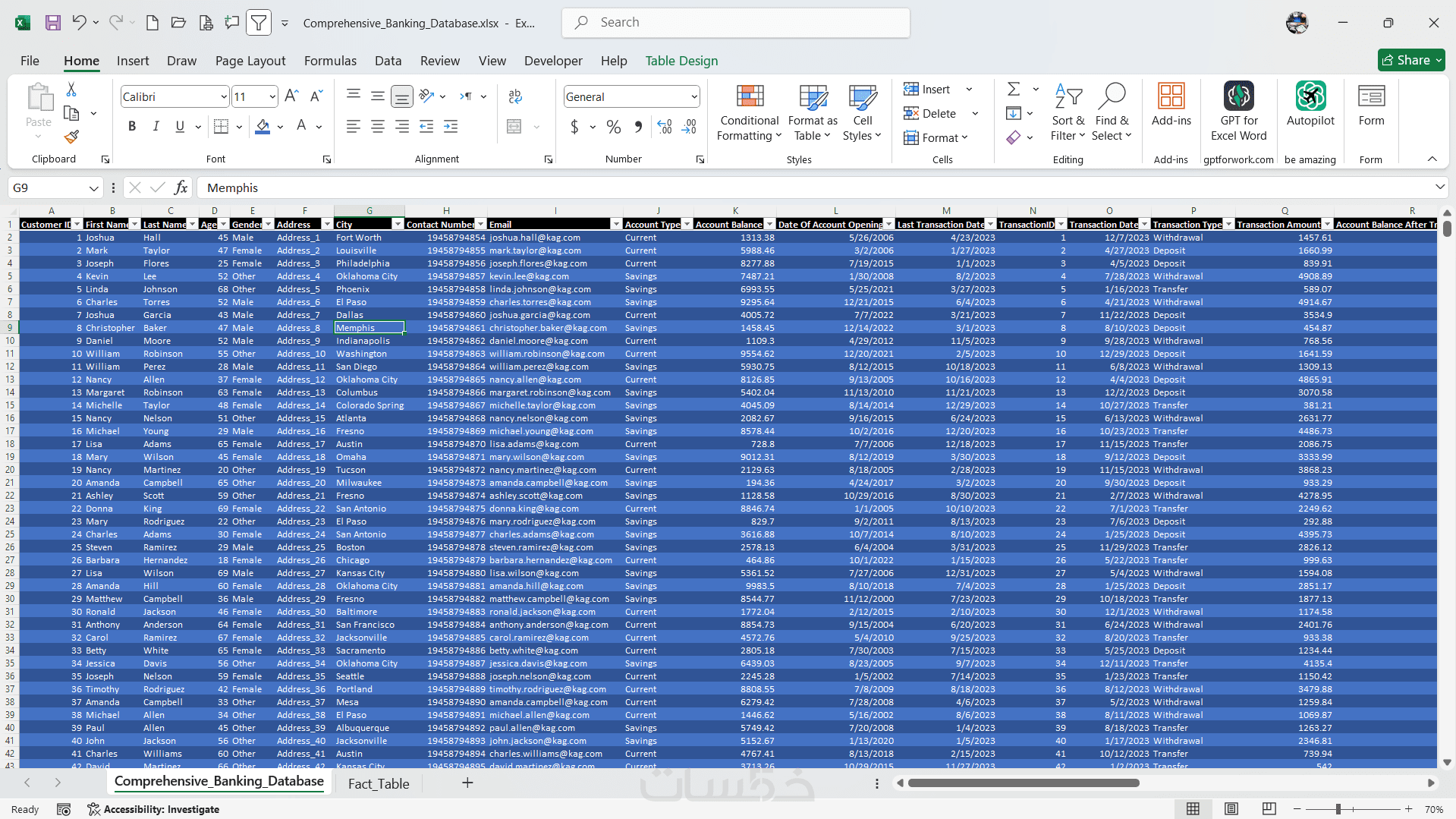Launch the Autopilot add-in
The image size is (1456, 819).
(1310, 104)
